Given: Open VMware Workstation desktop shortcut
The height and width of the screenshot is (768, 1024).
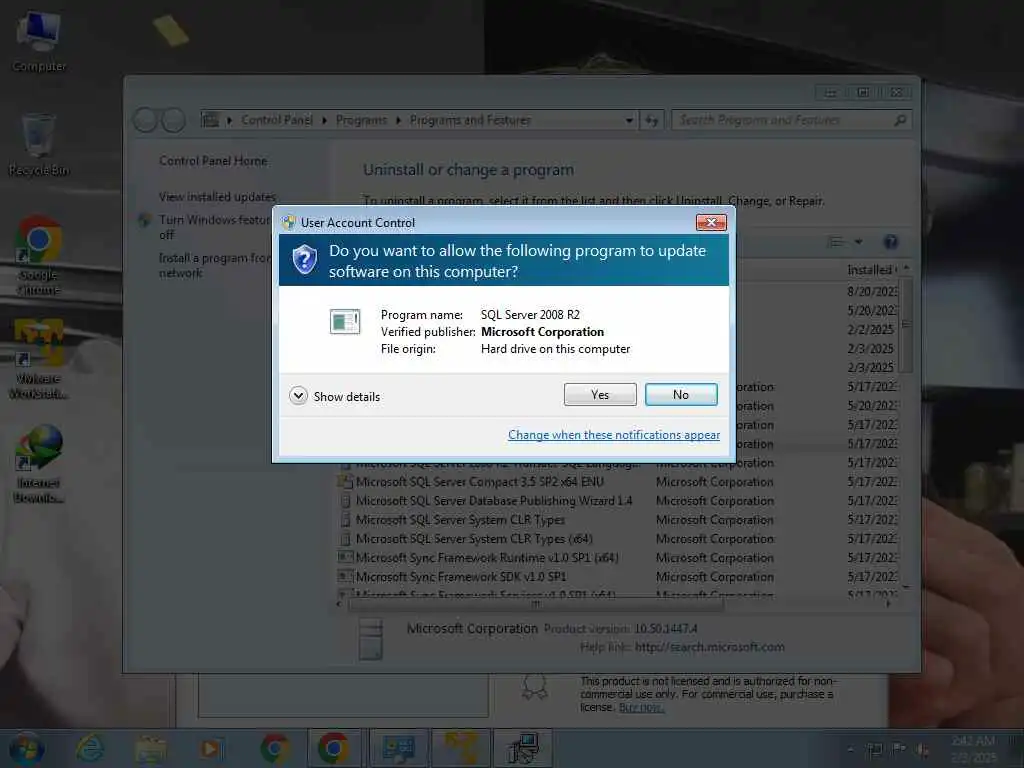Looking at the screenshot, I should tap(39, 359).
